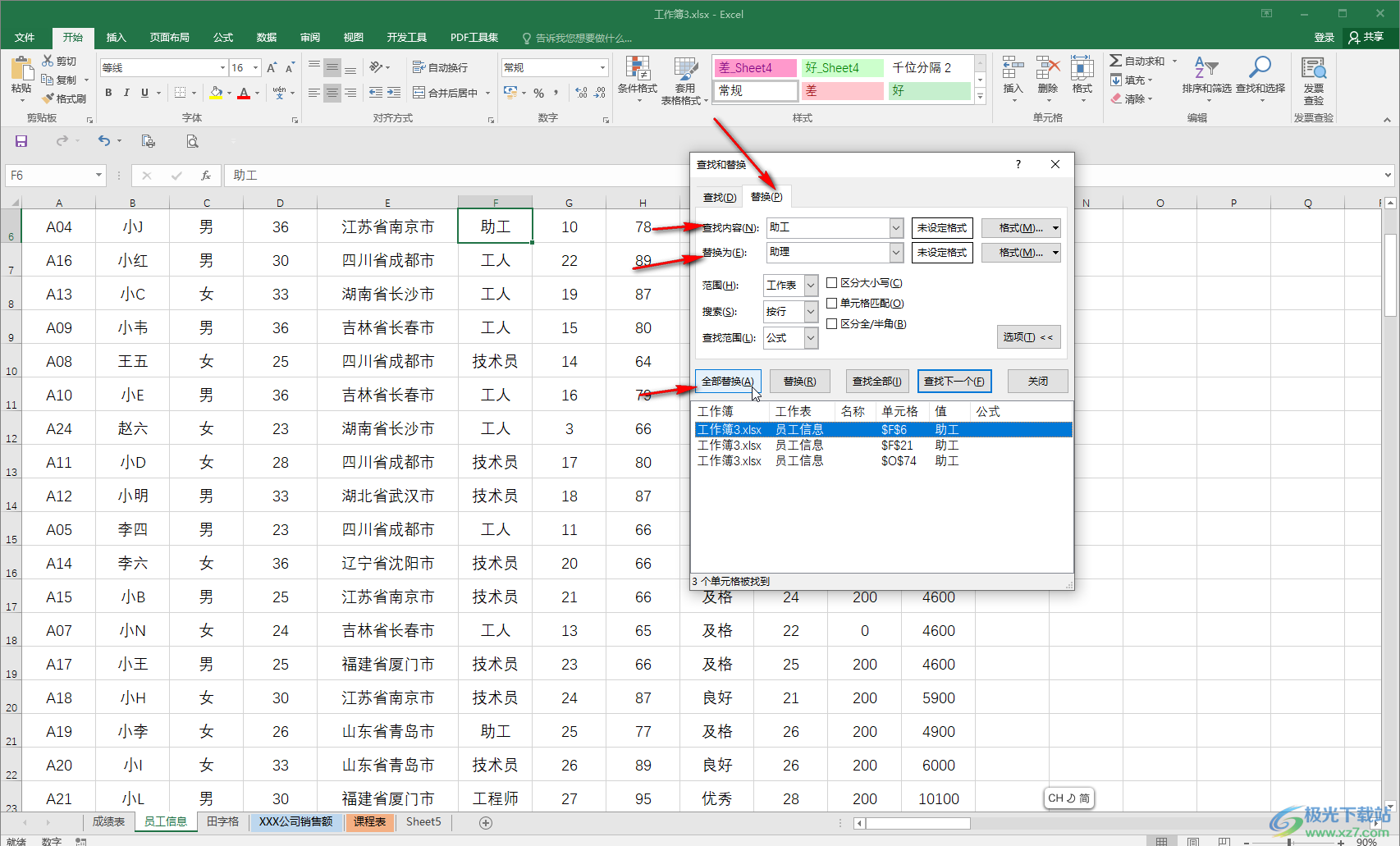The height and width of the screenshot is (846, 1400).
Task: Undo the last action in quick access toolbar
Action: 103,141
